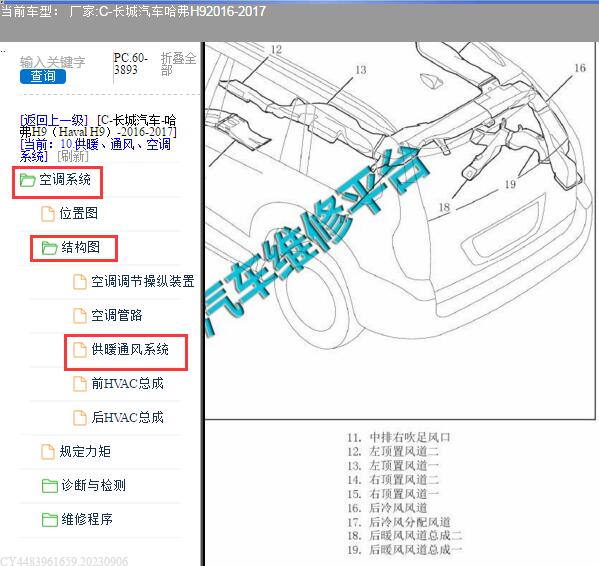Click the 供暖通风系统 document icon
Image resolution: width=599 pixels, height=566 pixels.
(x=79, y=350)
